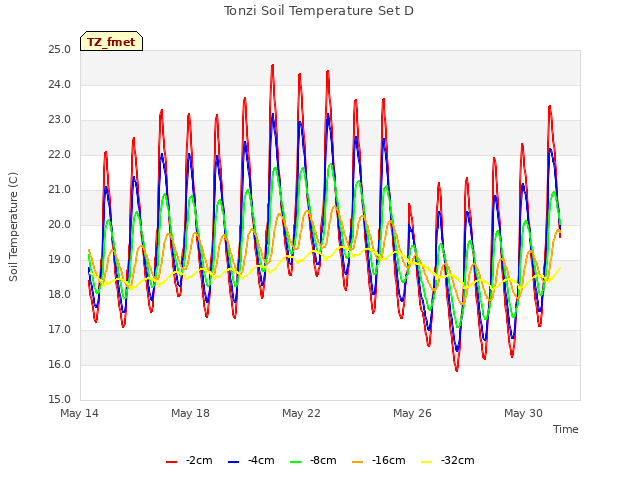Click the 21.0 y-axis tick label
Image resolution: width=640 pixels, height=480 pixels.
pos(60,190)
